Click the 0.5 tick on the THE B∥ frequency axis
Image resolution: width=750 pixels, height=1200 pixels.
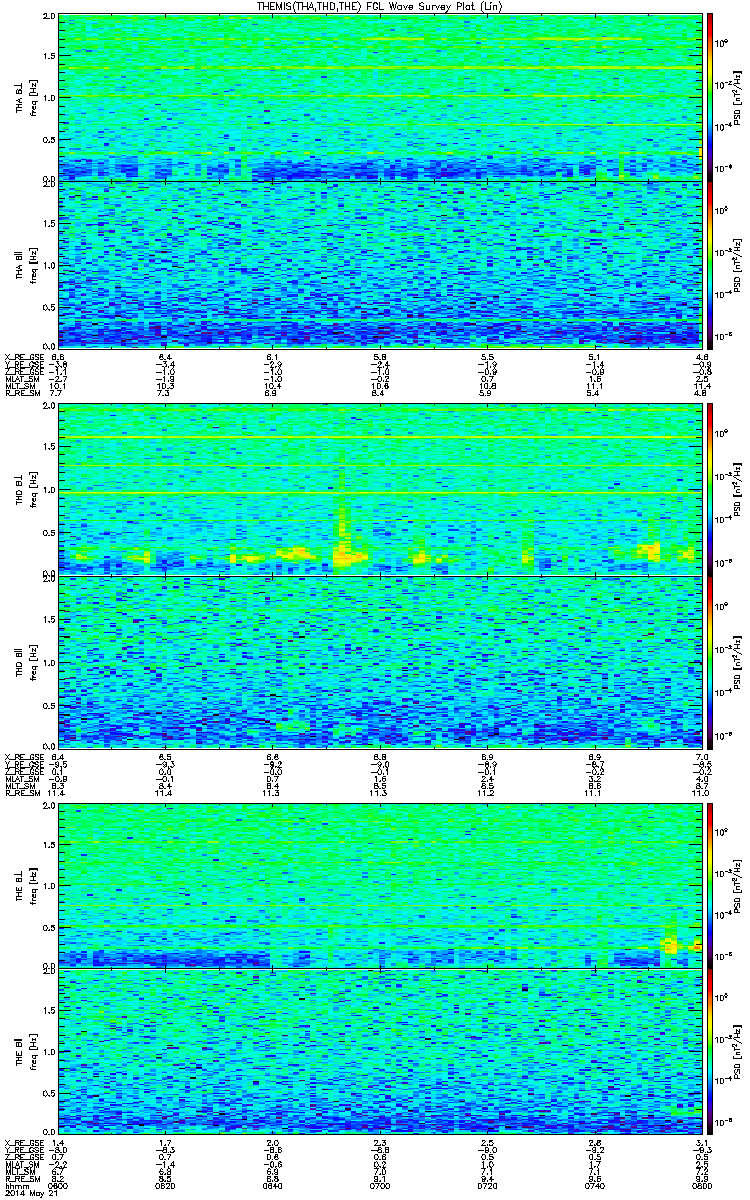50,1093
